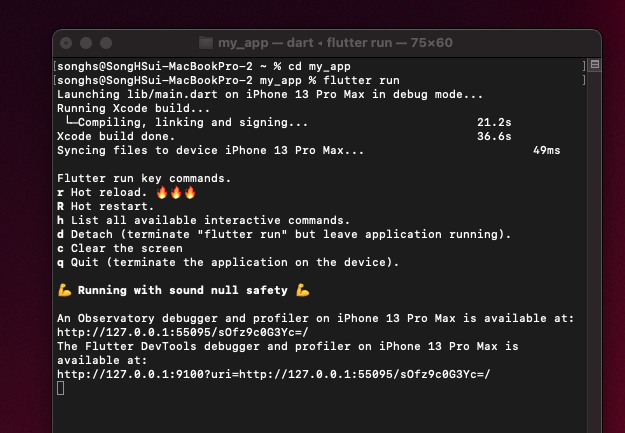Viewport: 625px width, 433px height.
Task: Click the 'R Hot restart.' line
Action: 105,206
